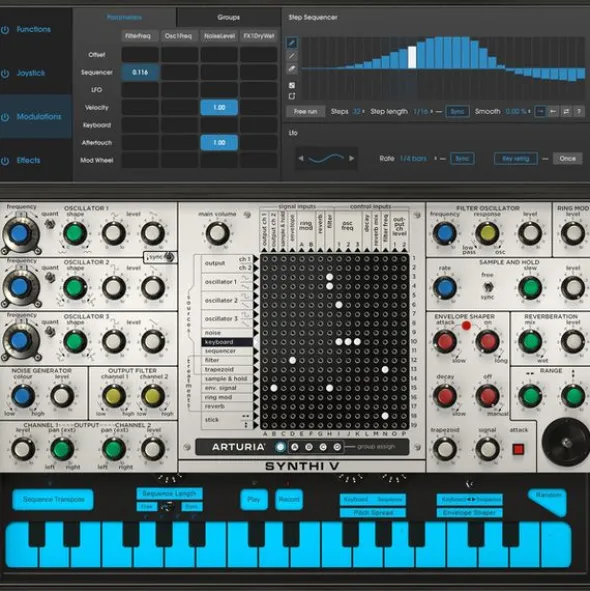Click group assign button C
The width and height of the screenshot is (590, 591).
pyautogui.click(x=323, y=447)
